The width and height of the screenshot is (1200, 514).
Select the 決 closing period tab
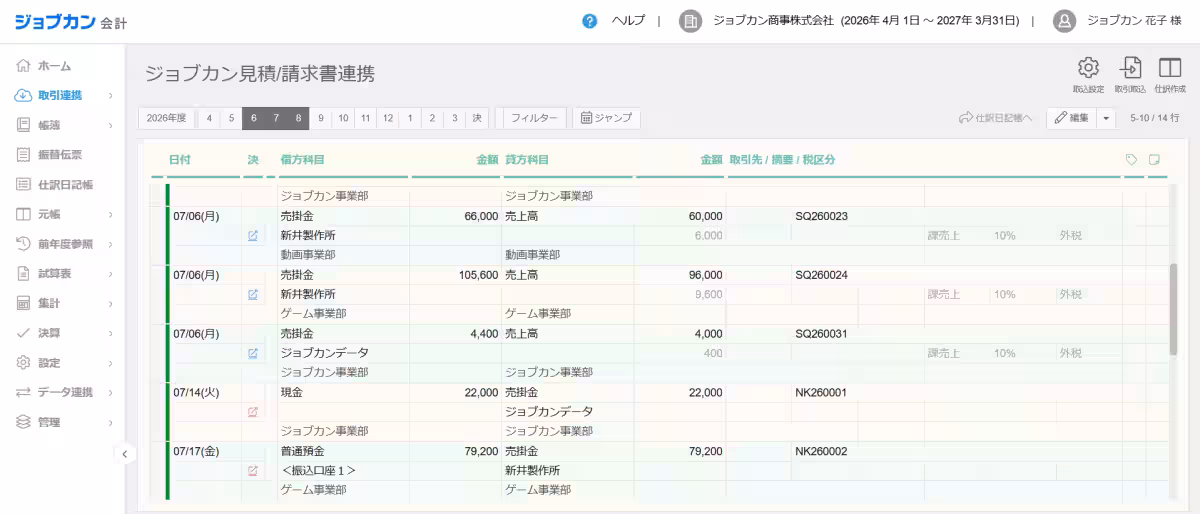[x=477, y=118]
